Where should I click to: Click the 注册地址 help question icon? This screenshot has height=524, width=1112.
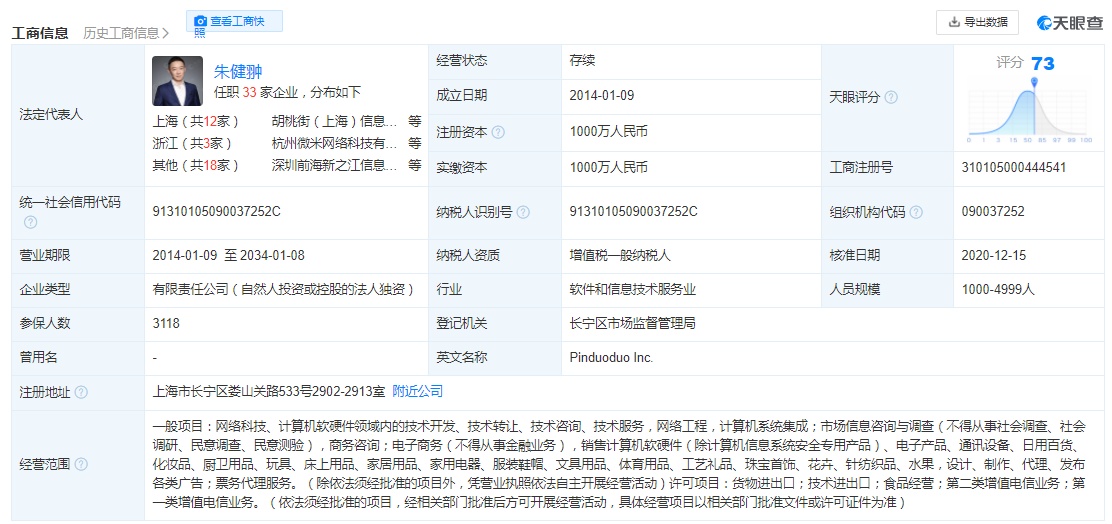coord(82,392)
